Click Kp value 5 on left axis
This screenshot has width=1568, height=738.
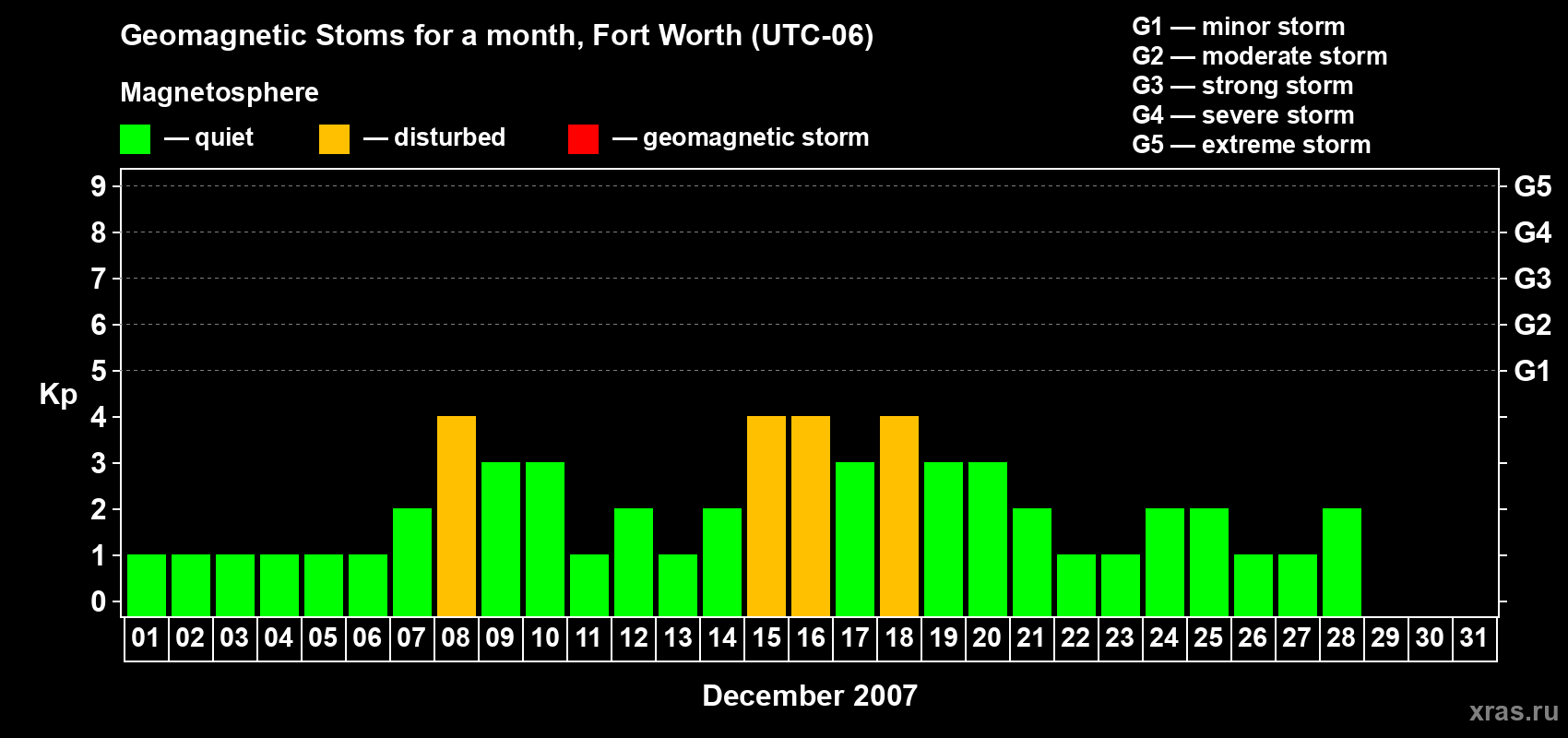(99, 371)
